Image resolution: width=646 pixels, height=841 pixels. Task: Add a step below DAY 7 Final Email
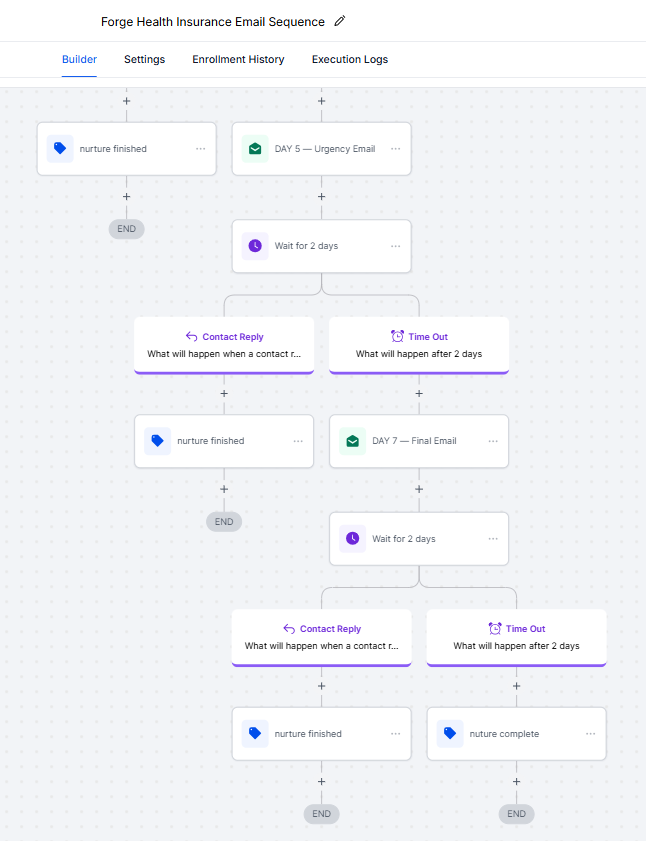coord(419,490)
